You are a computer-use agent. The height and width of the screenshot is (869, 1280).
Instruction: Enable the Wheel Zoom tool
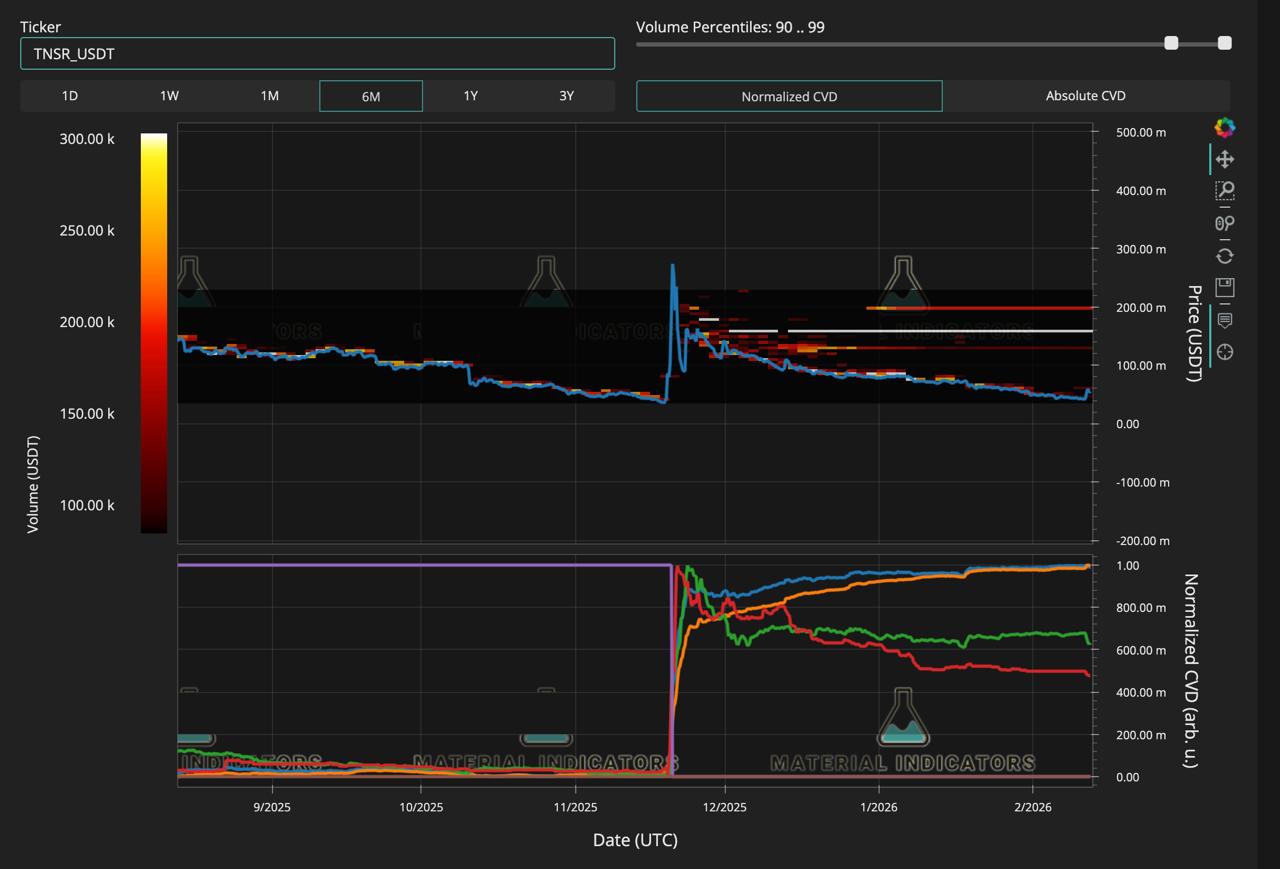pyautogui.click(x=1224, y=223)
